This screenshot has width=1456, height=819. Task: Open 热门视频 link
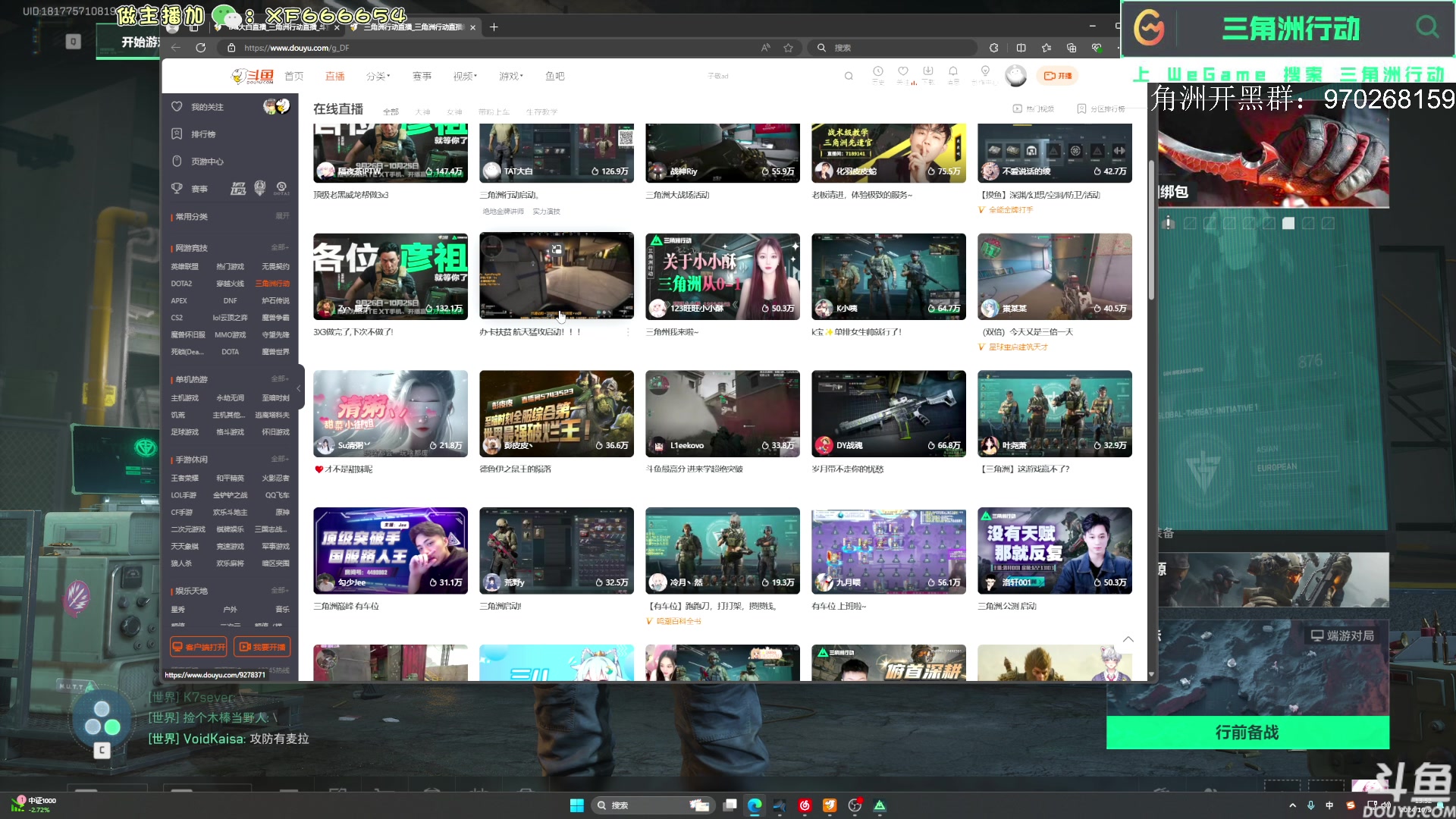[x=1034, y=109]
